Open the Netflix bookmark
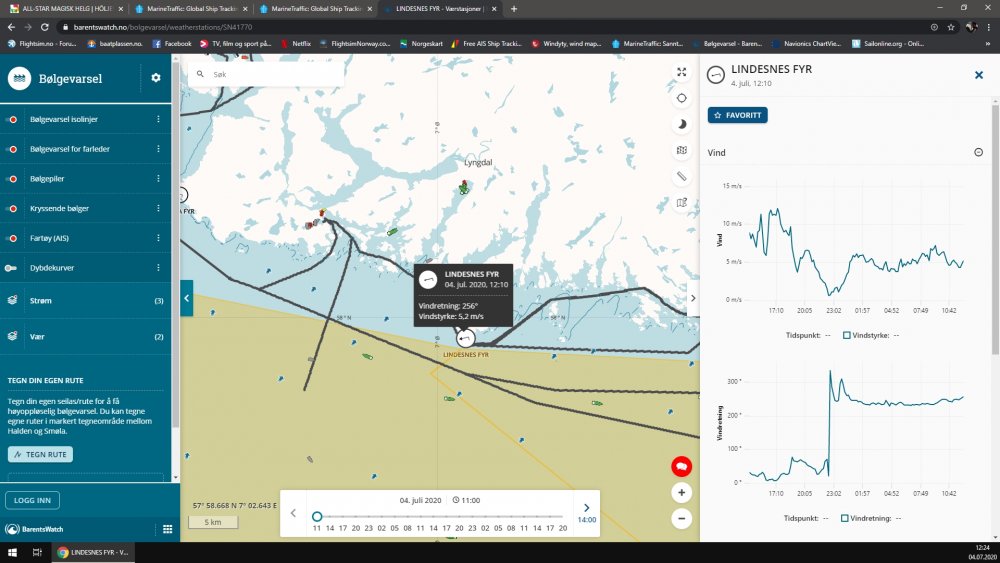 296,44
